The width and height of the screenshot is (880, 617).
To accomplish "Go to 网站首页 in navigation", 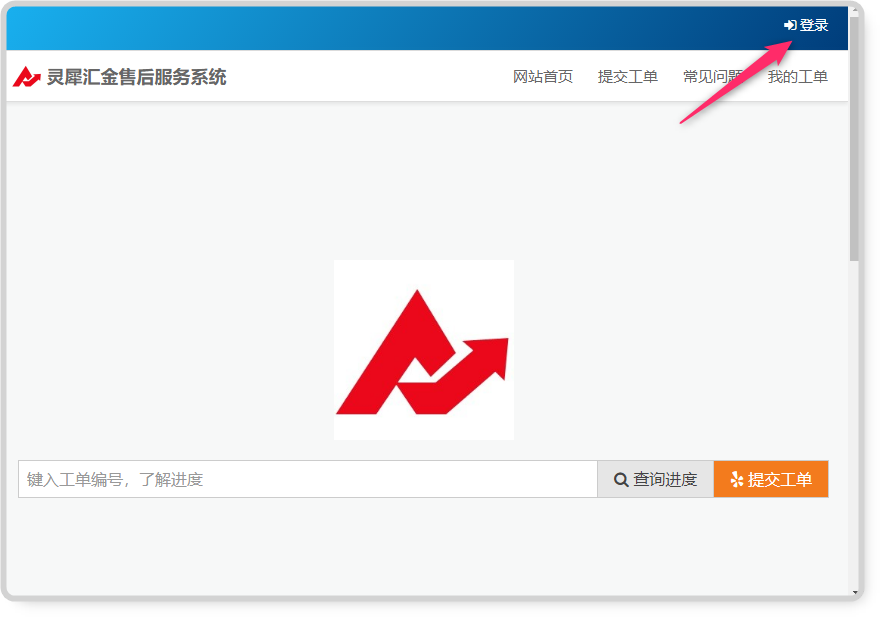I will click(x=543, y=77).
